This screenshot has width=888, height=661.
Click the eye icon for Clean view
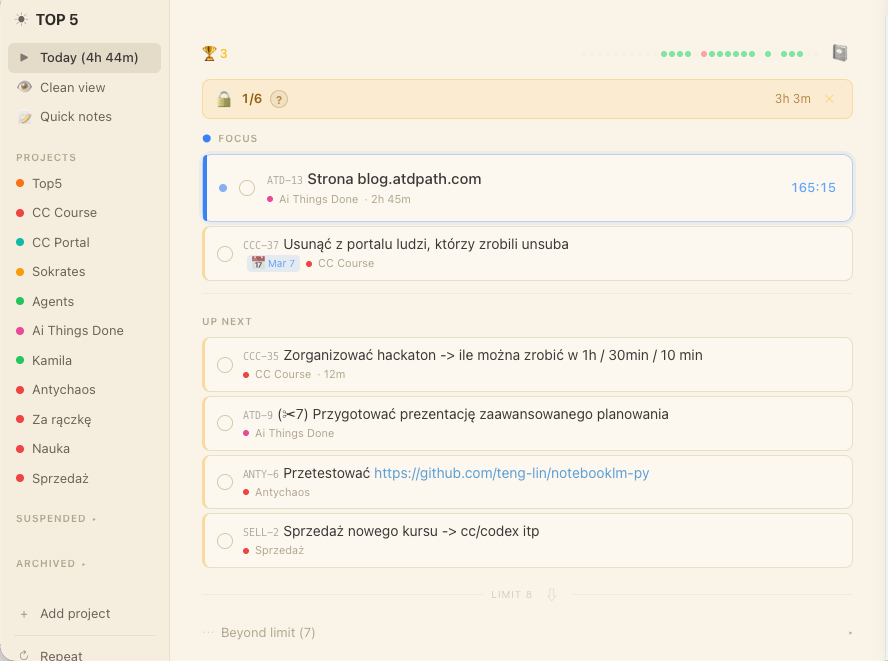point(25,87)
